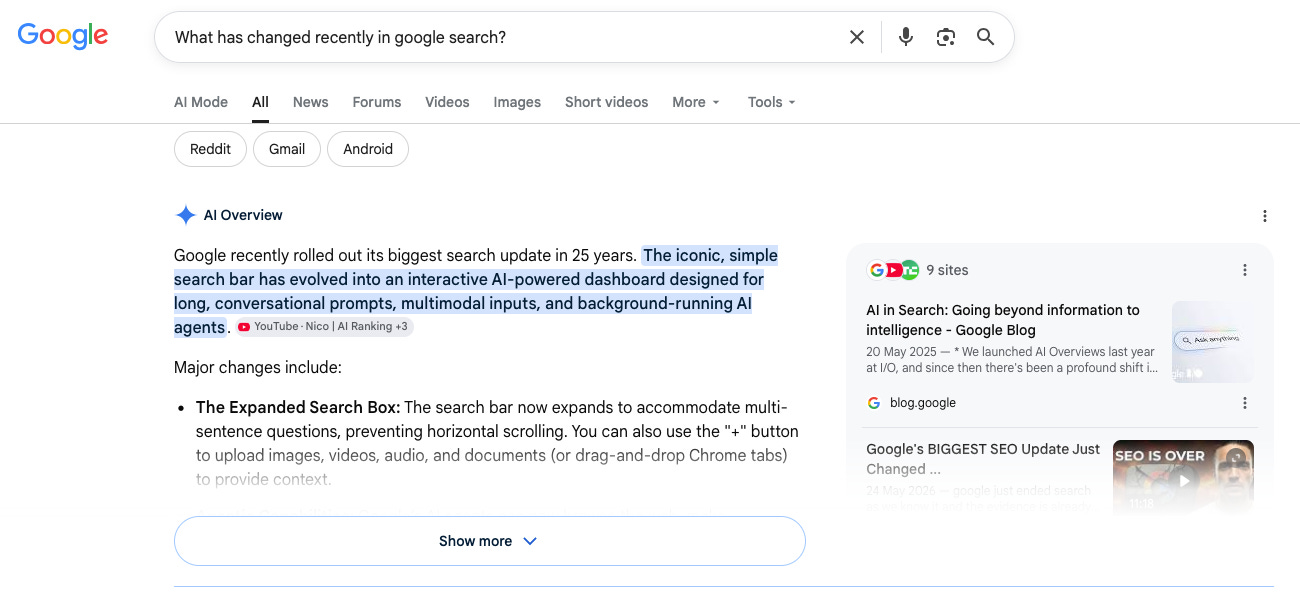Open the 9 sites three-dot menu
This screenshot has height=603, width=1300.
1245,270
